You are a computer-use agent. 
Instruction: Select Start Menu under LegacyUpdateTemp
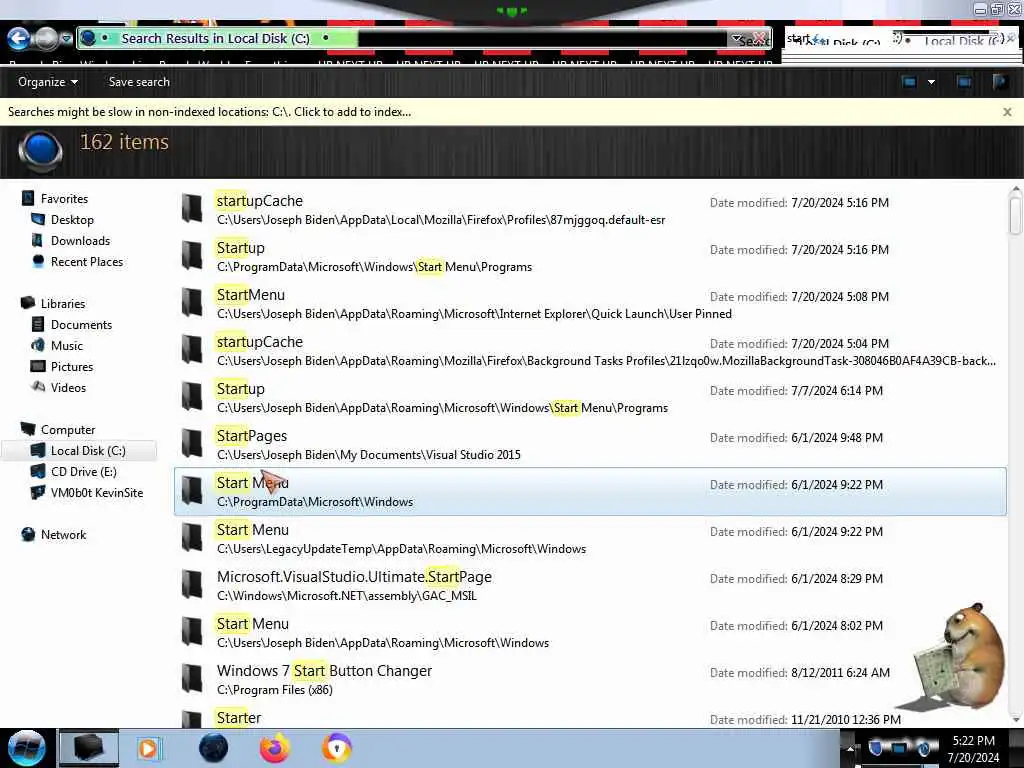(590, 538)
